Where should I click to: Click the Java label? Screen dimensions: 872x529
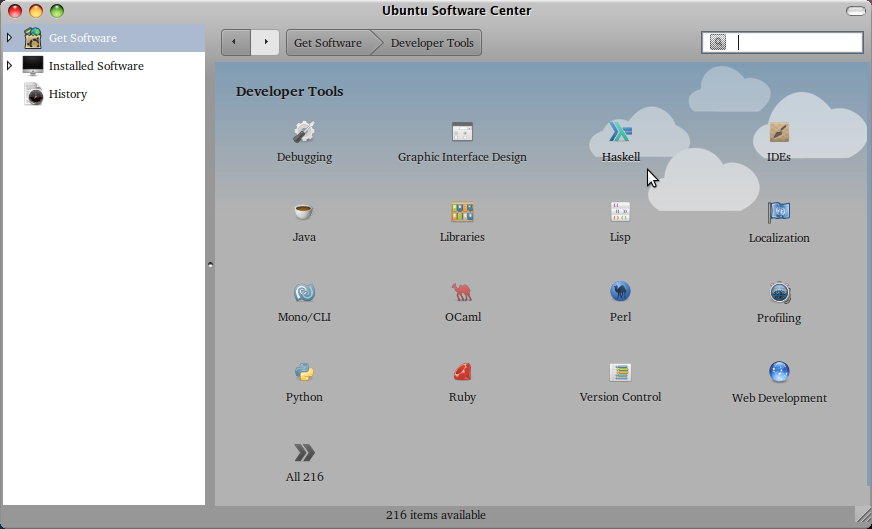[304, 237]
